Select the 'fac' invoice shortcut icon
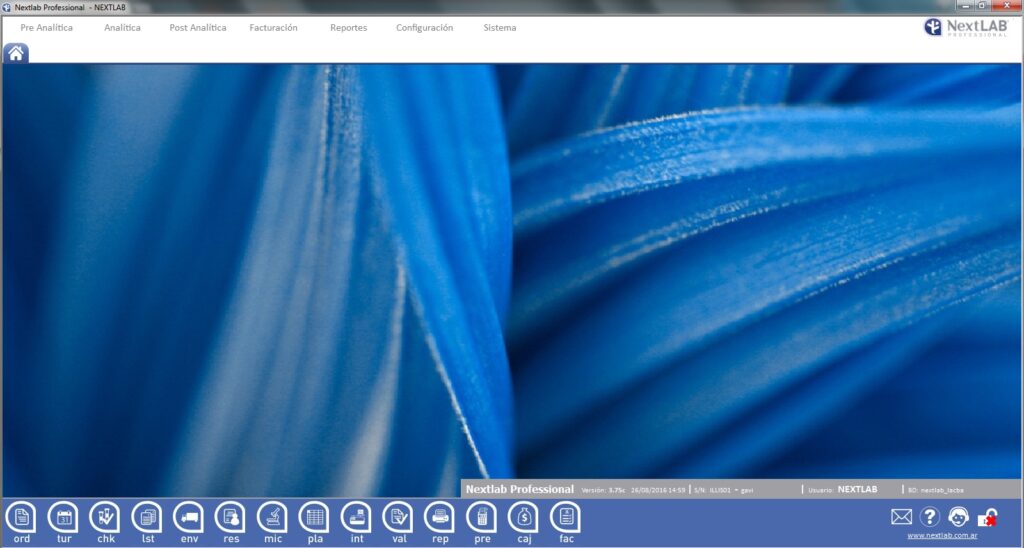This screenshot has height=548, width=1024. point(565,518)
